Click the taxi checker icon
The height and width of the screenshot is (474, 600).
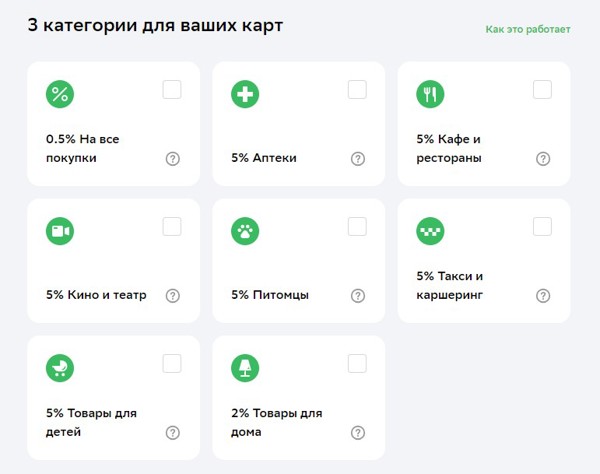click(430, 232)
